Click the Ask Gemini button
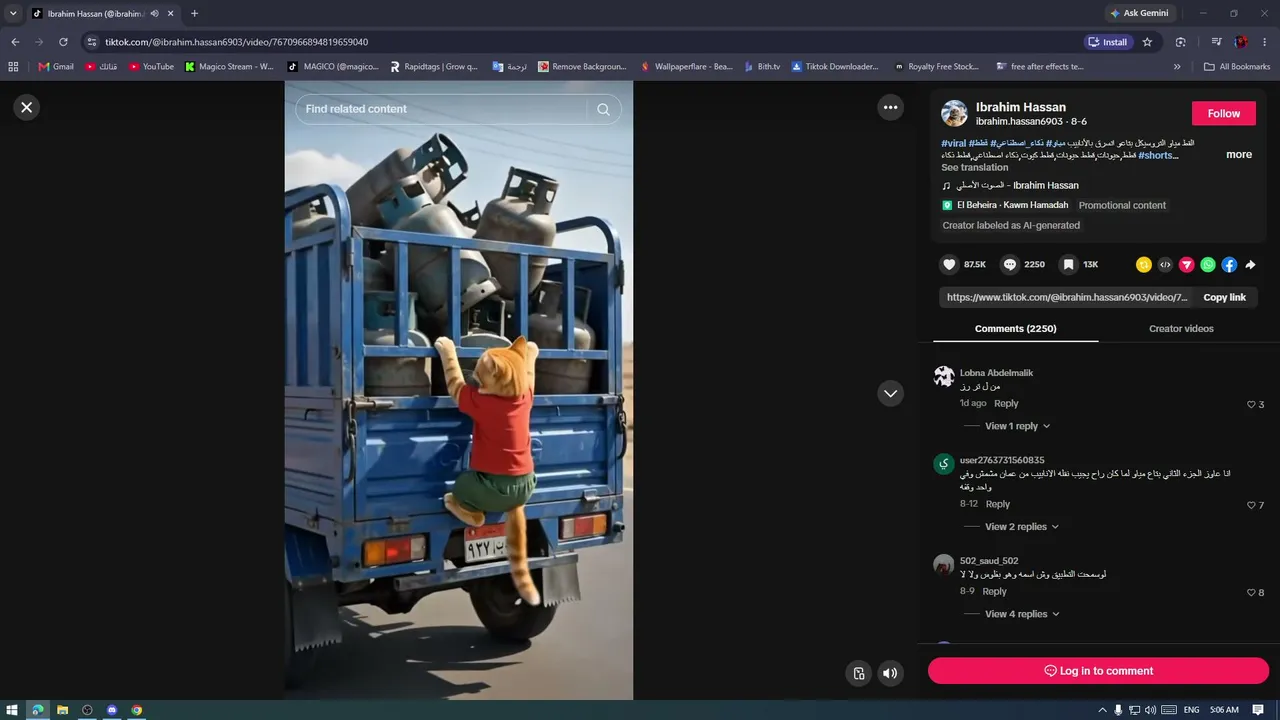 (x=1138, y=13)
